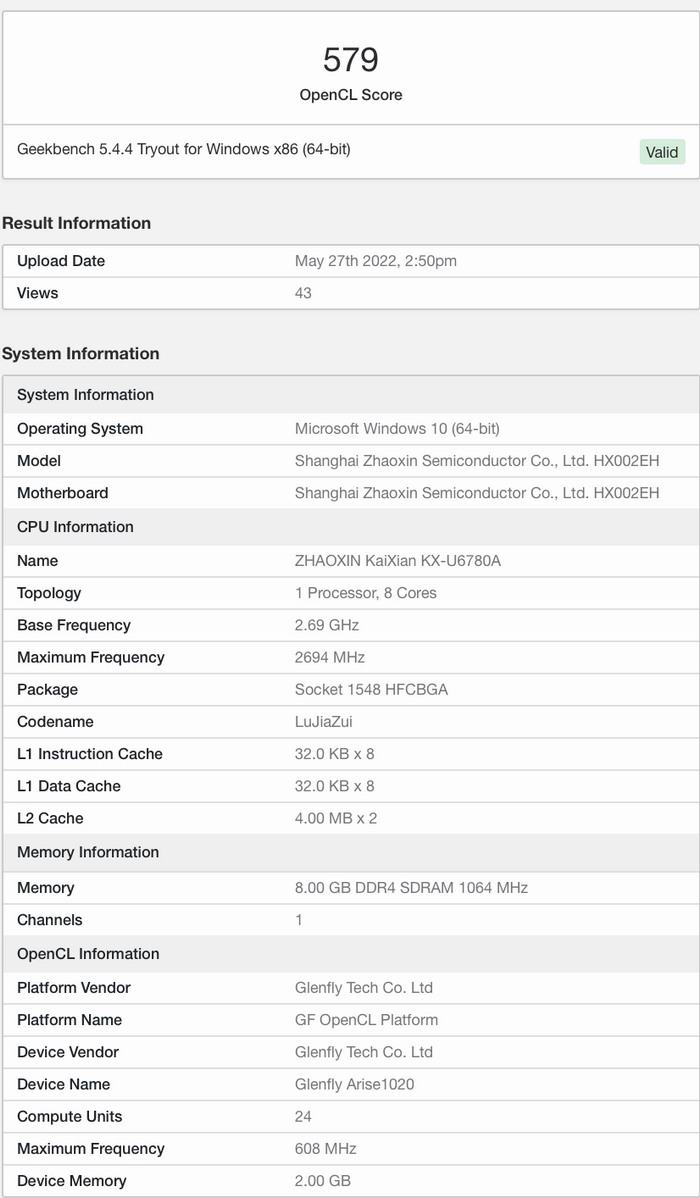The width and height of the screenshot is (700, 1198).
Task: Click the upload date May 27th 2022
Action: click(x=375, y=261)
